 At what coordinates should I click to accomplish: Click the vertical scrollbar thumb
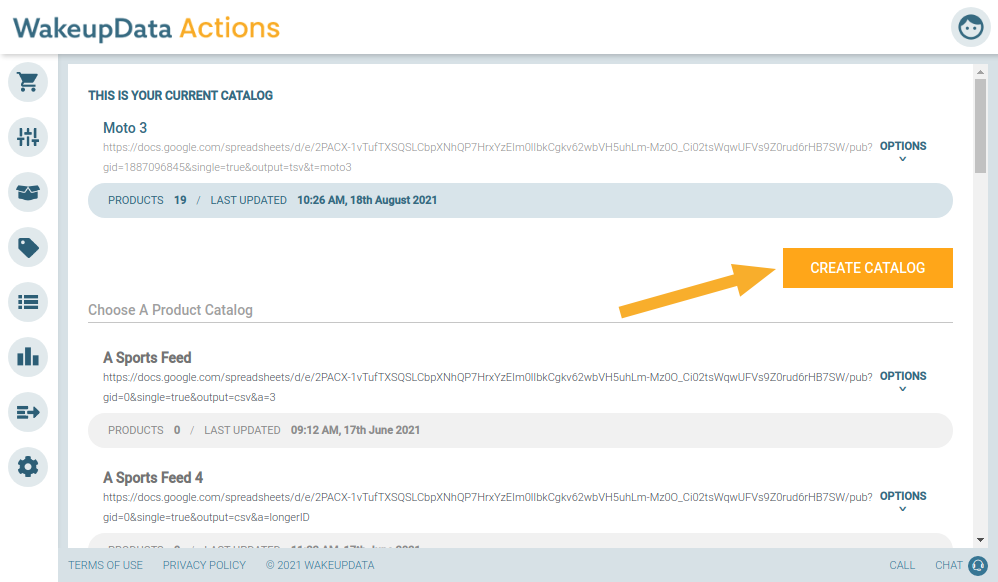point(980,125)
